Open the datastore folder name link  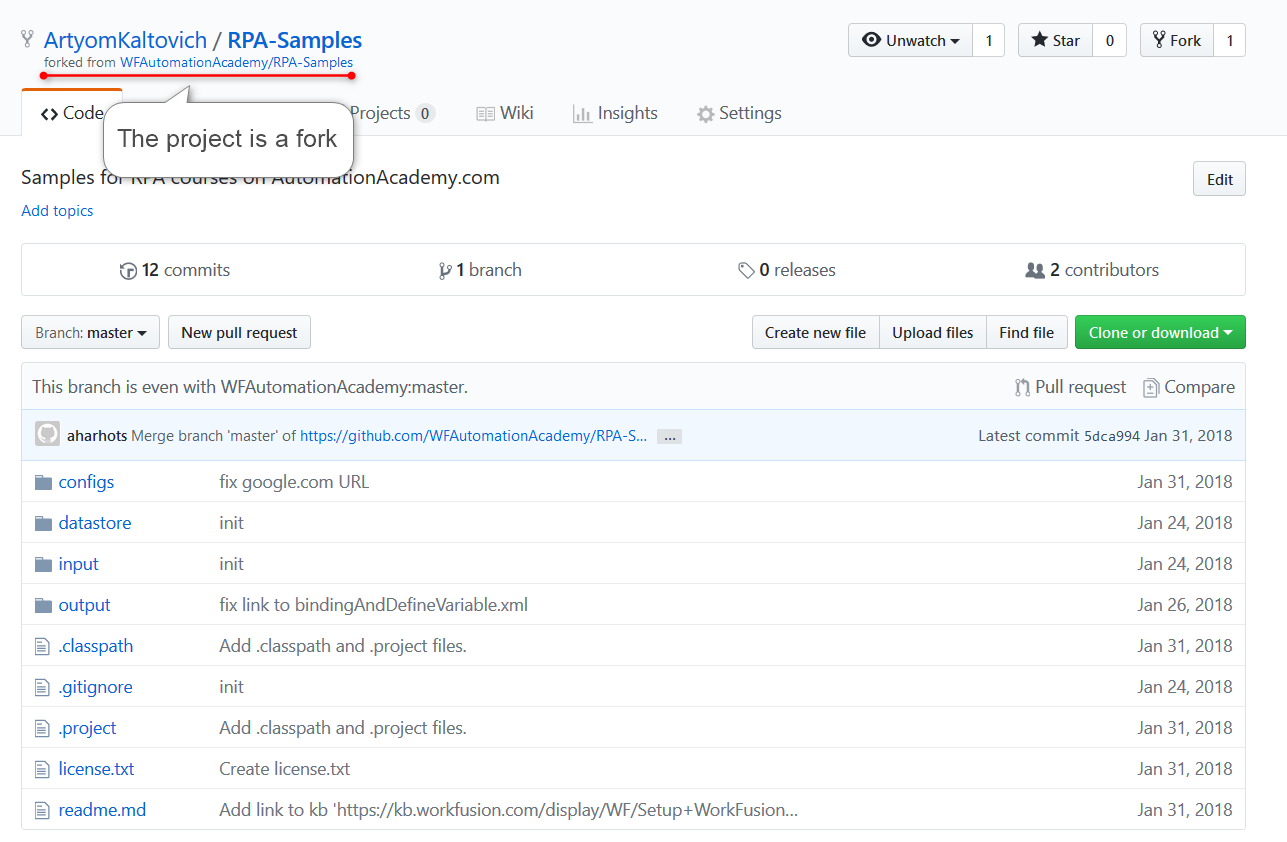[x=95, y=523]
